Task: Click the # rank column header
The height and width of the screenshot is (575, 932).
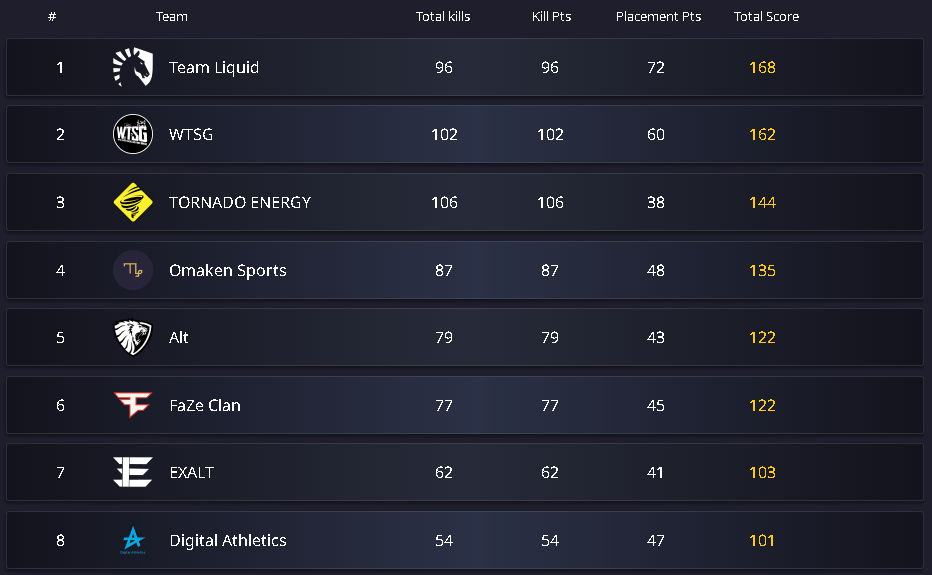Action: [x=52, y=17]
